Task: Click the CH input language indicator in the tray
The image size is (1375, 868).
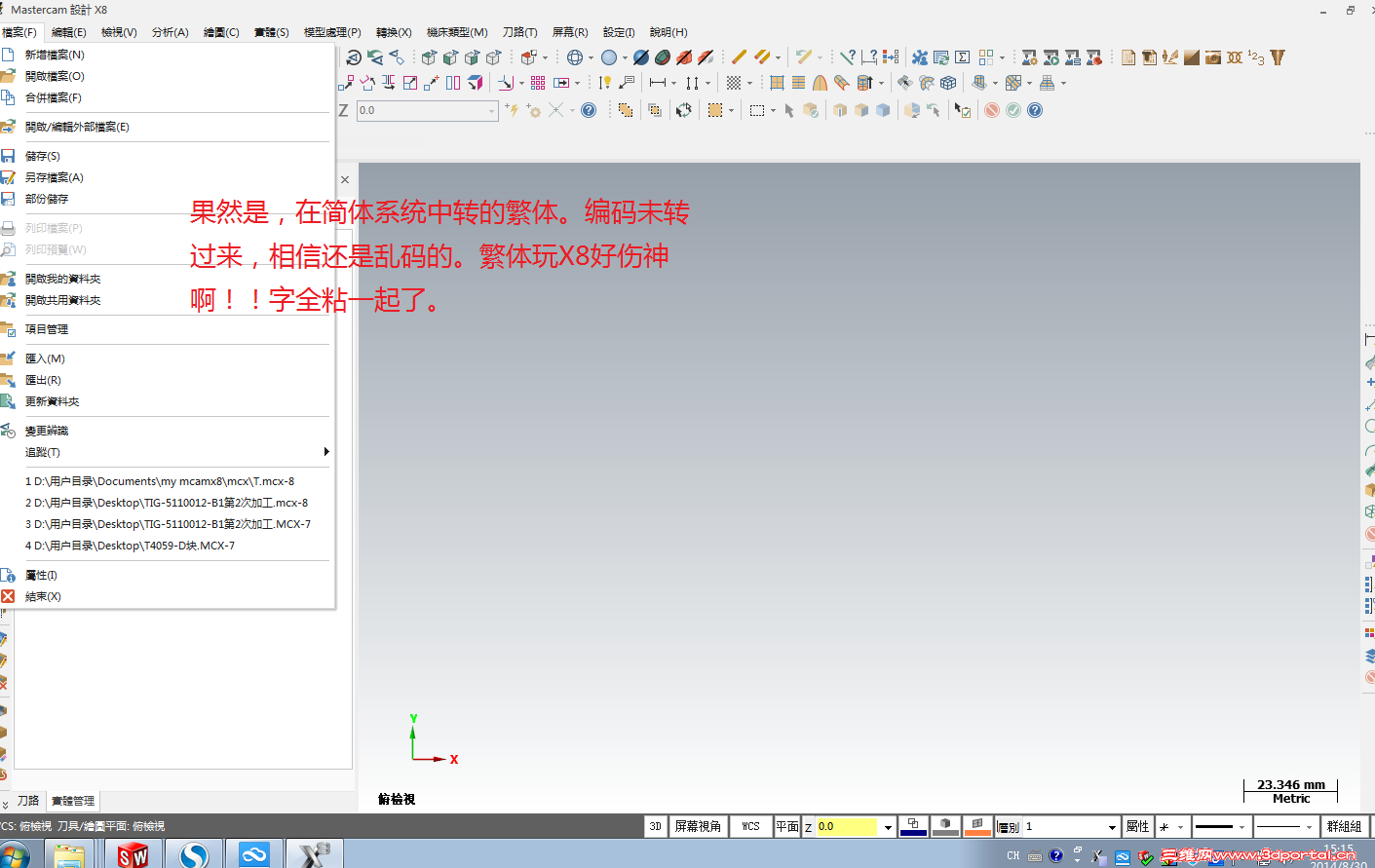Action: (1013, 855)
